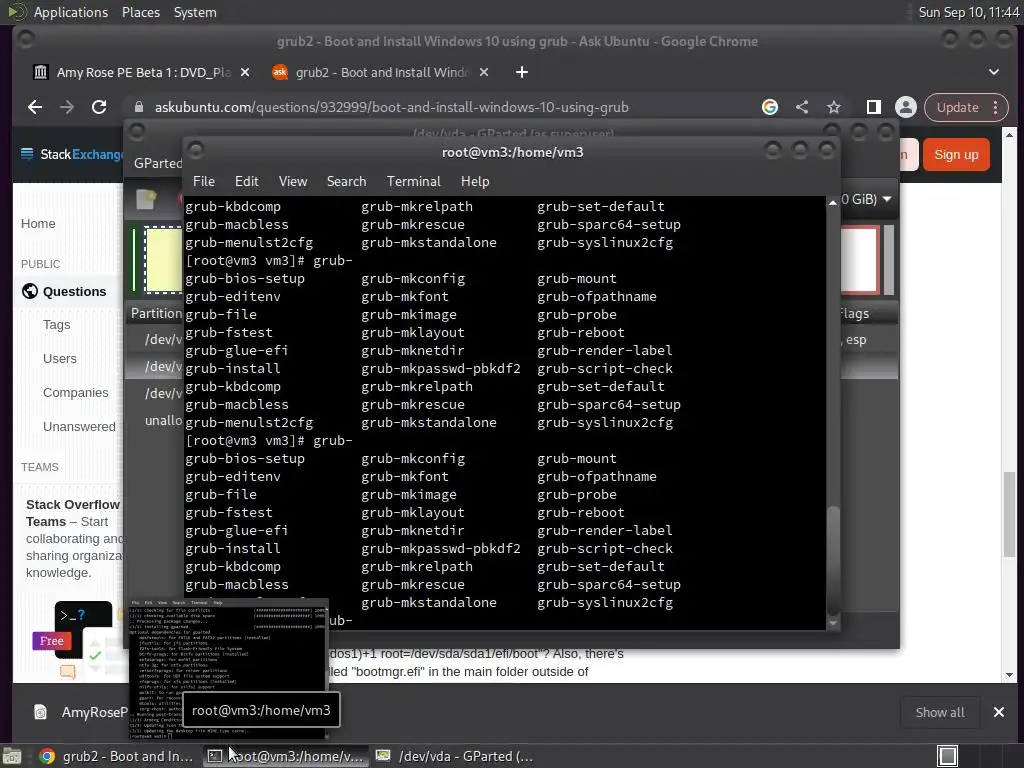The height and width of the screenshot is (768, 1024).
Task: Switch to the Amy Rose PE Beta tab
Action: [x=140, y=72]
